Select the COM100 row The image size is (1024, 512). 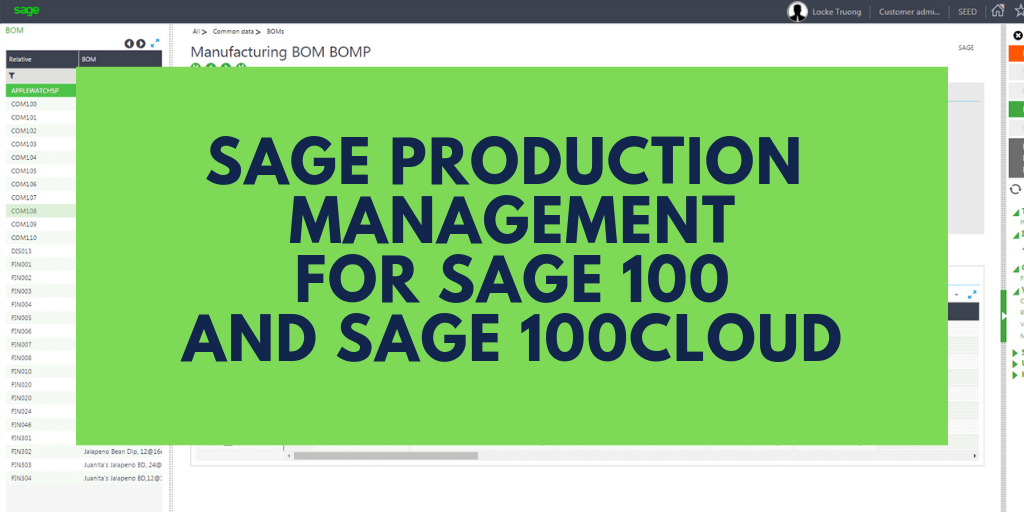42,104
